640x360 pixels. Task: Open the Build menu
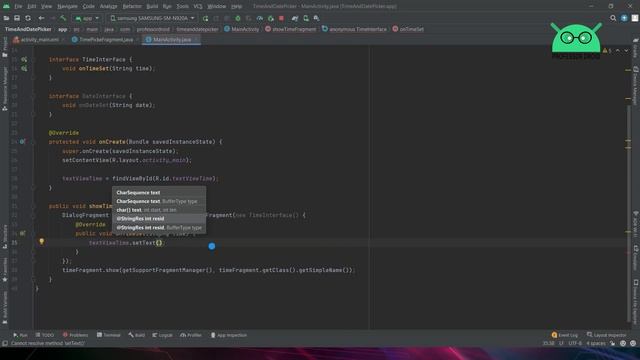[x=152, y=7]
